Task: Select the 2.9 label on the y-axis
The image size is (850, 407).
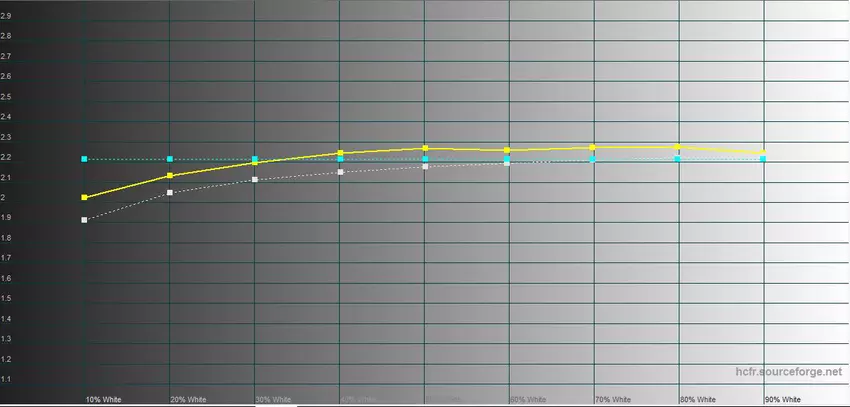Action: pos(7,16)
